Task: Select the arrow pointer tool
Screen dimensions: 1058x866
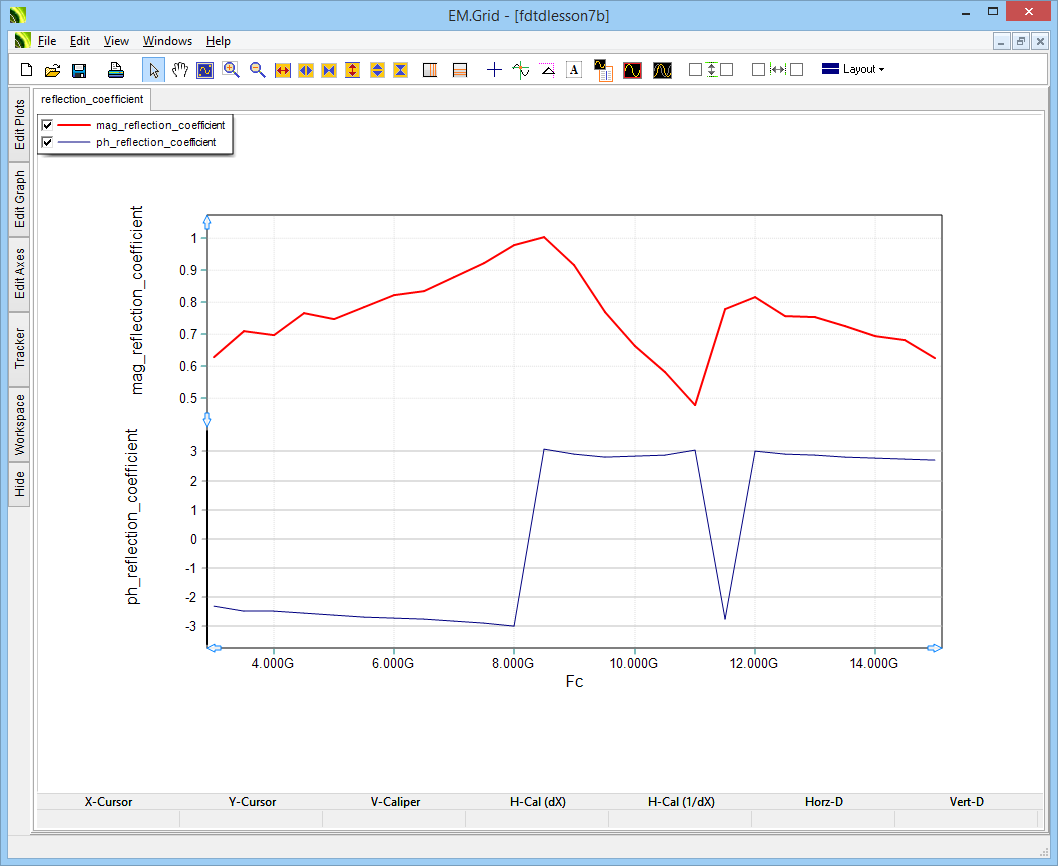Action: coord(154,70)
